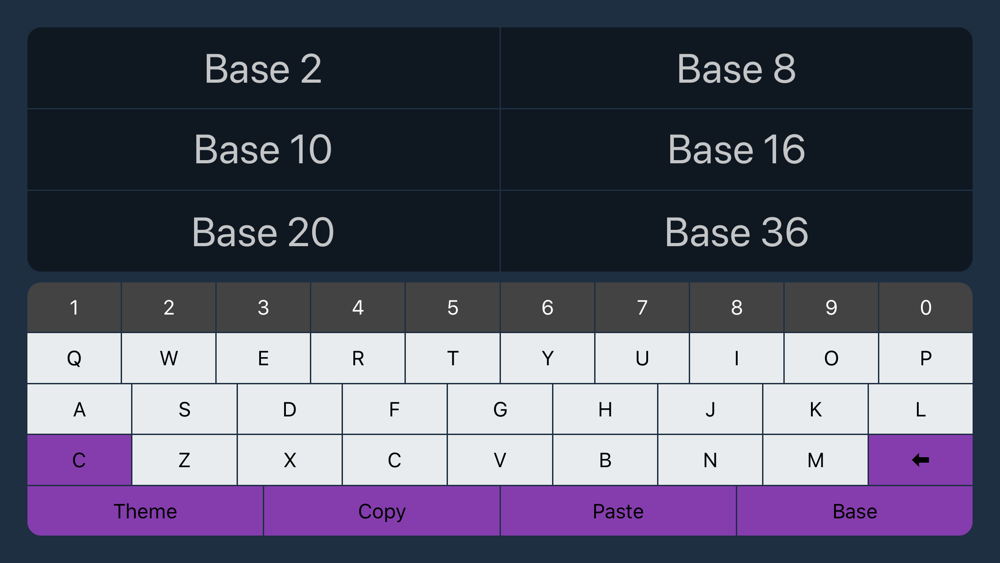Select the Base 8 field
Image resolution: width=1000 pixels, height=563 pixels.
[x=737, y=68]
